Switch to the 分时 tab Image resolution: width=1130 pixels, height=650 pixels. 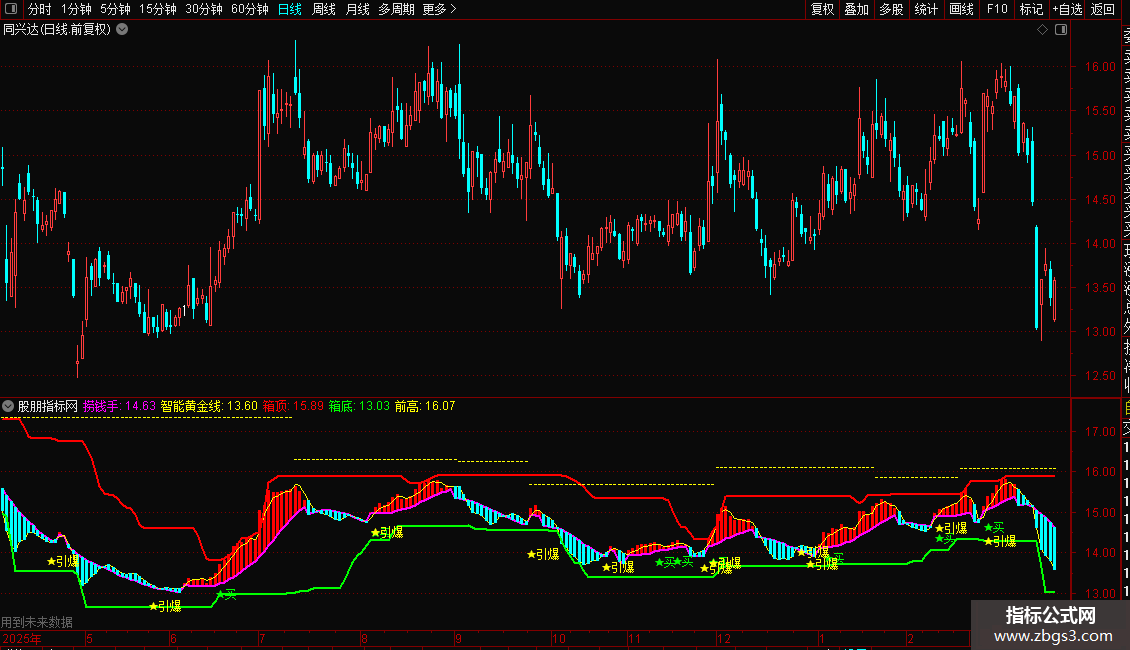click(x=40, y=9)
